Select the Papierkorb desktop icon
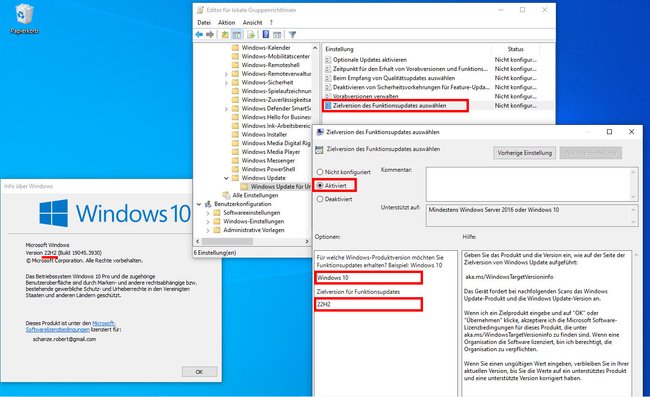The width and height of the screenshot is (650, 397). [x=24, y=19]
